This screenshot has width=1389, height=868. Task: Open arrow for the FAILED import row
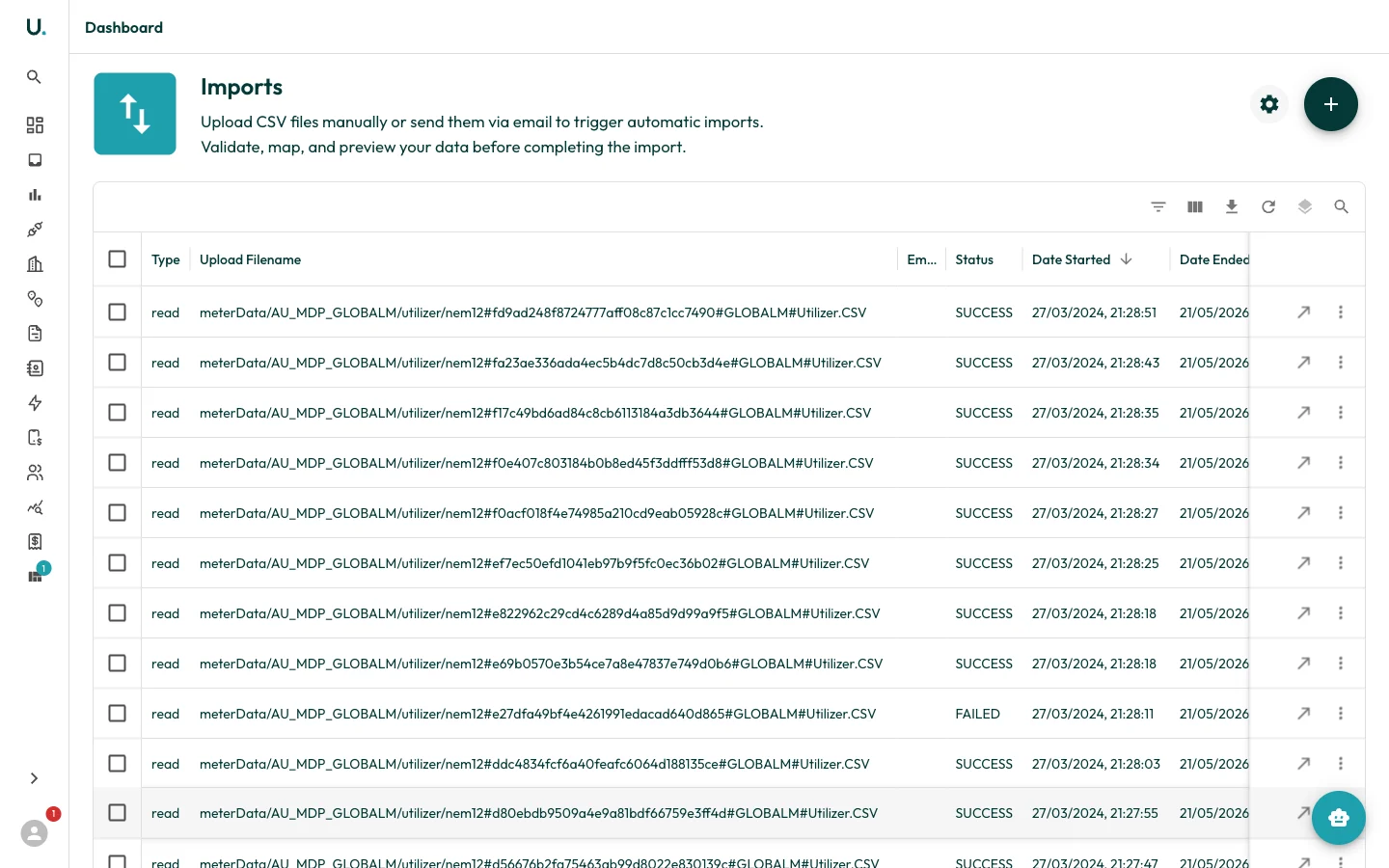(1304, 714)
